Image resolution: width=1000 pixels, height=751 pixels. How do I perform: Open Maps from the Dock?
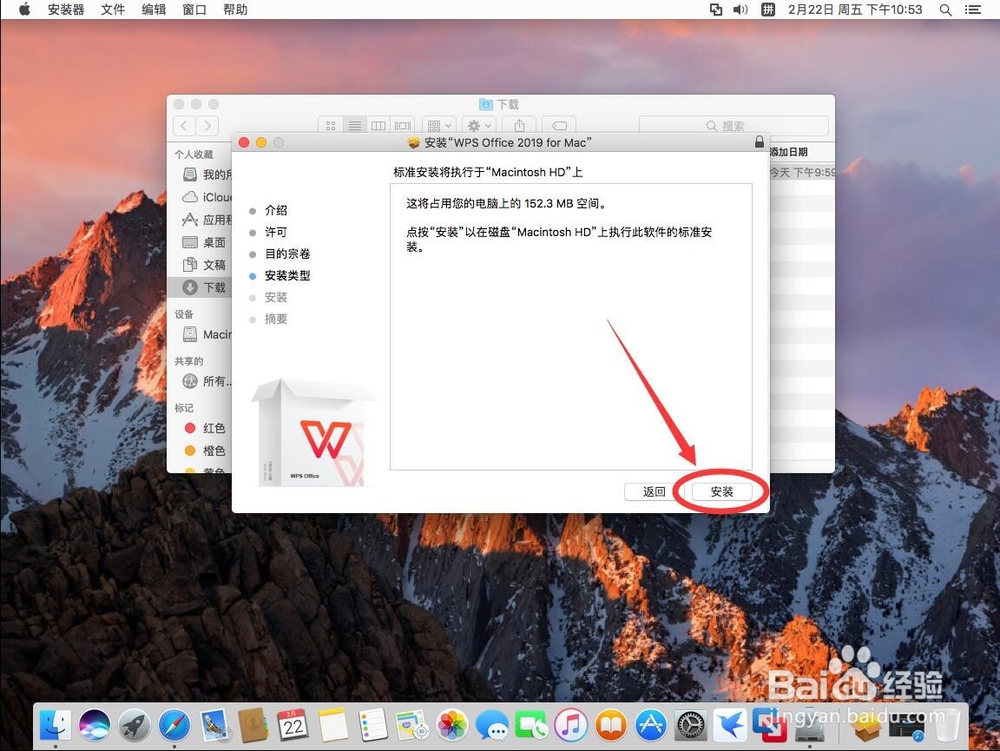(x=412, y=725)
